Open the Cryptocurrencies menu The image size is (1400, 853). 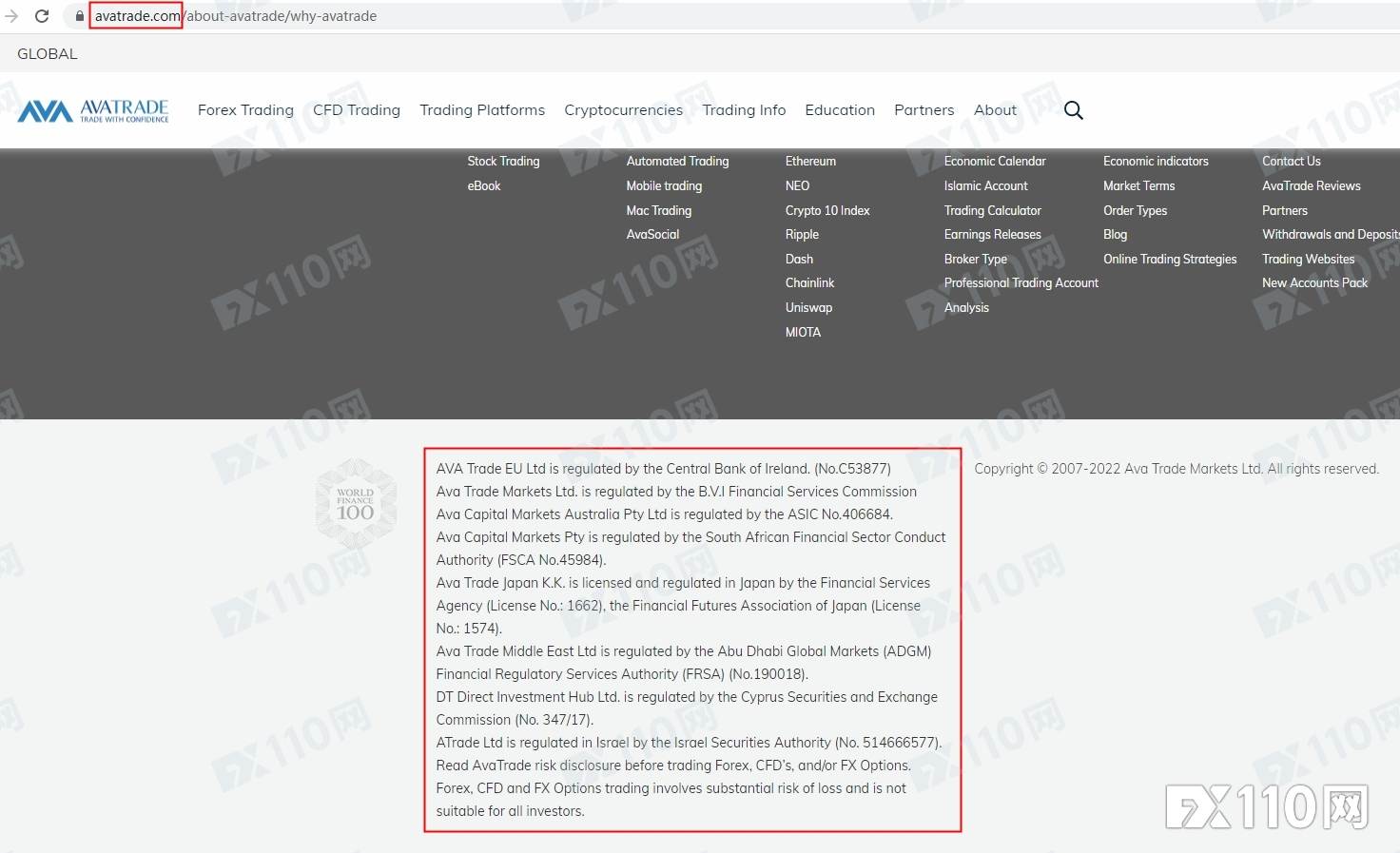pyautogui.click(x=624, y=110)
